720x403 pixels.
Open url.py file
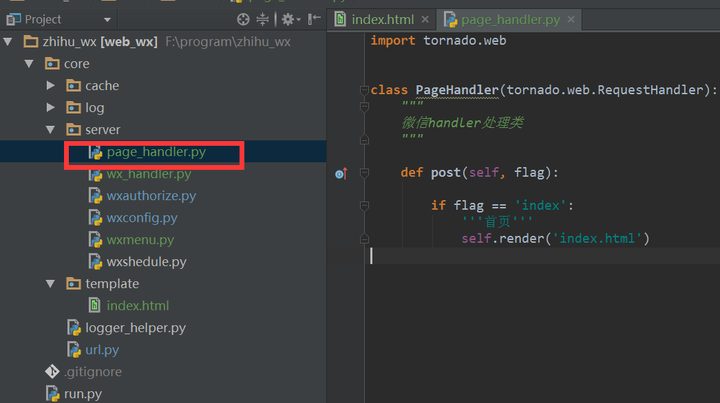102,350
